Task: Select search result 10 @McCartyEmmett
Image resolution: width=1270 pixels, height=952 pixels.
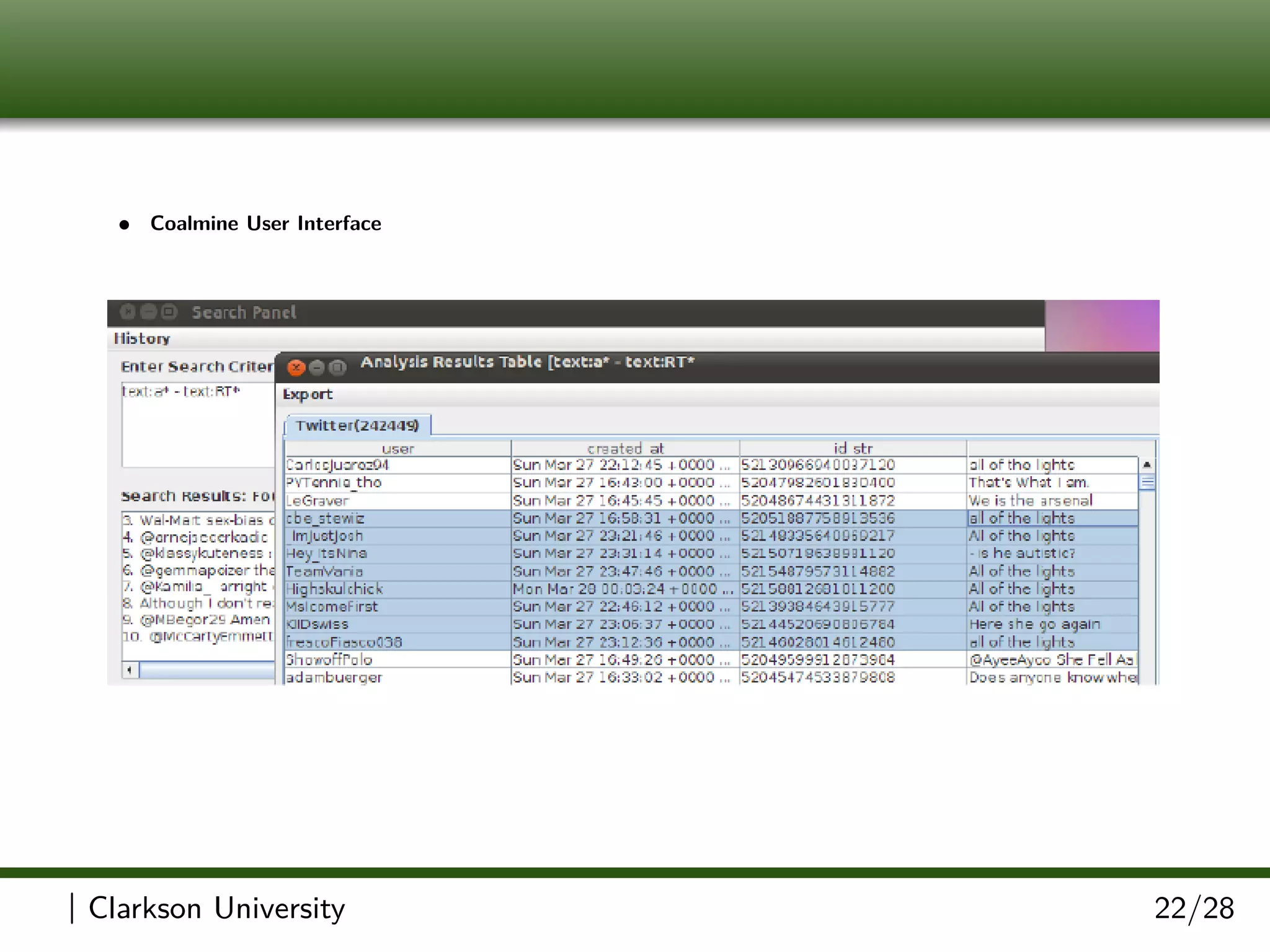Action: click(x=198, y=637)
